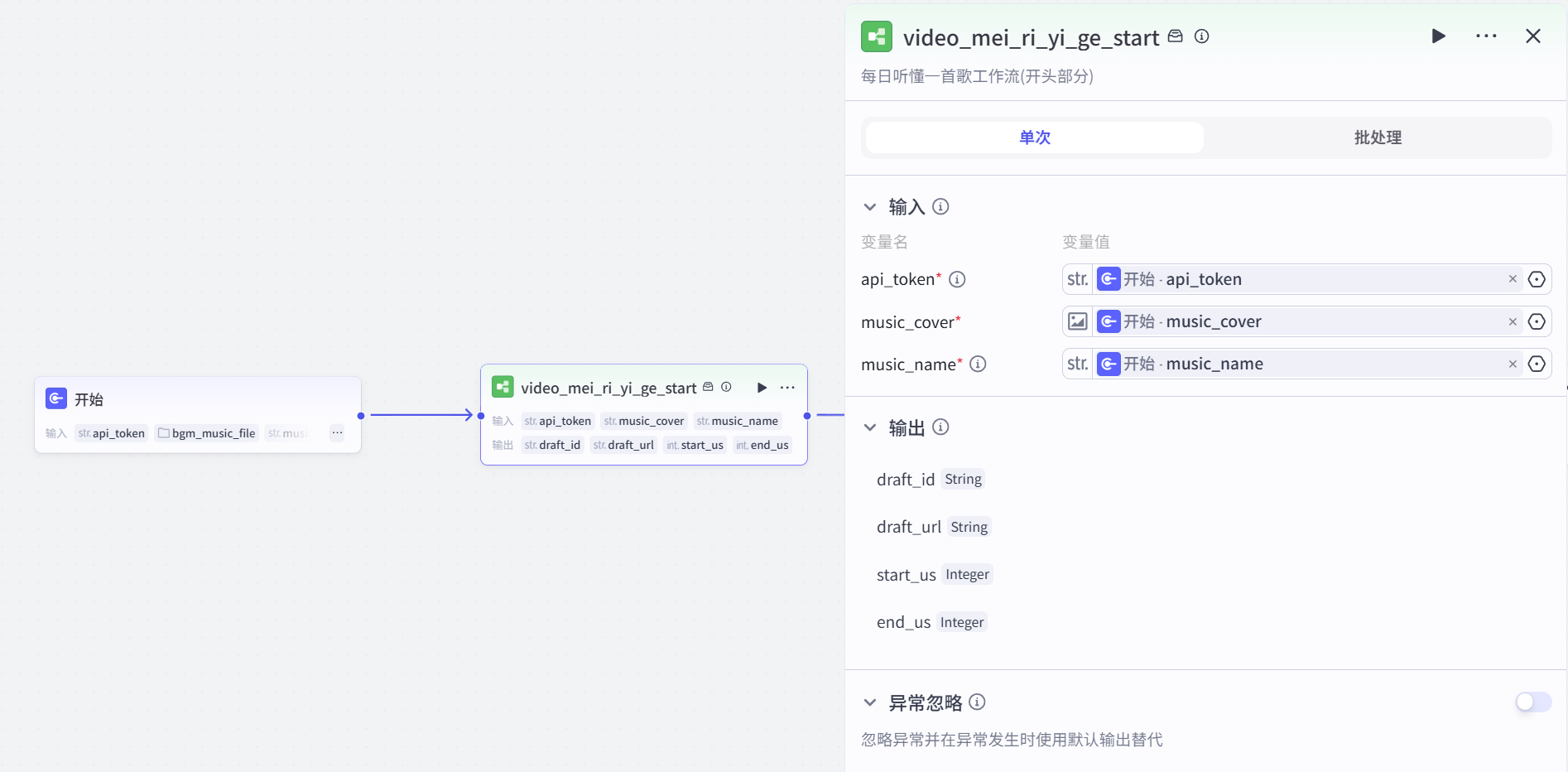Close the node settings panel
The height and width of the screenshot is (772, 1568).
pos(1533,36)
